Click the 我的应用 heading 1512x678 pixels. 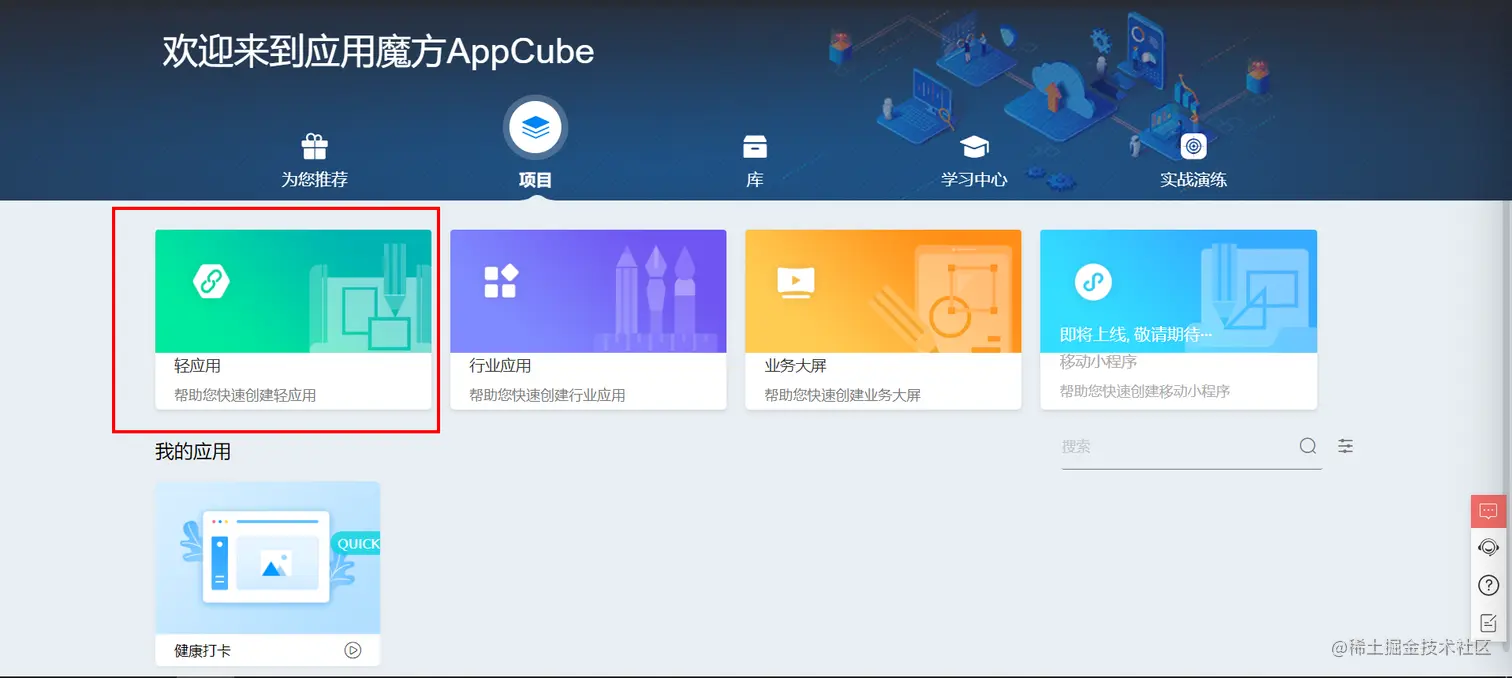point(193,452)
